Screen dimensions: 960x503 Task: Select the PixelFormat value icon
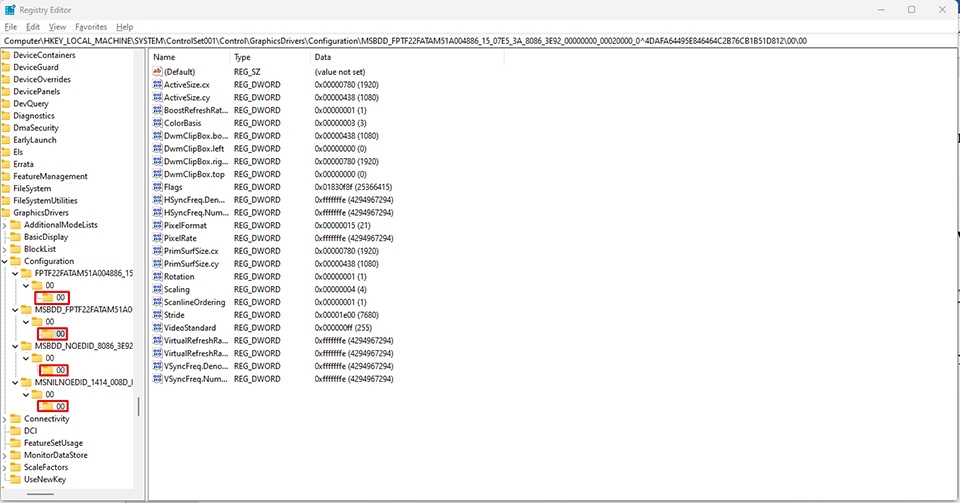[x=157, y=225]
